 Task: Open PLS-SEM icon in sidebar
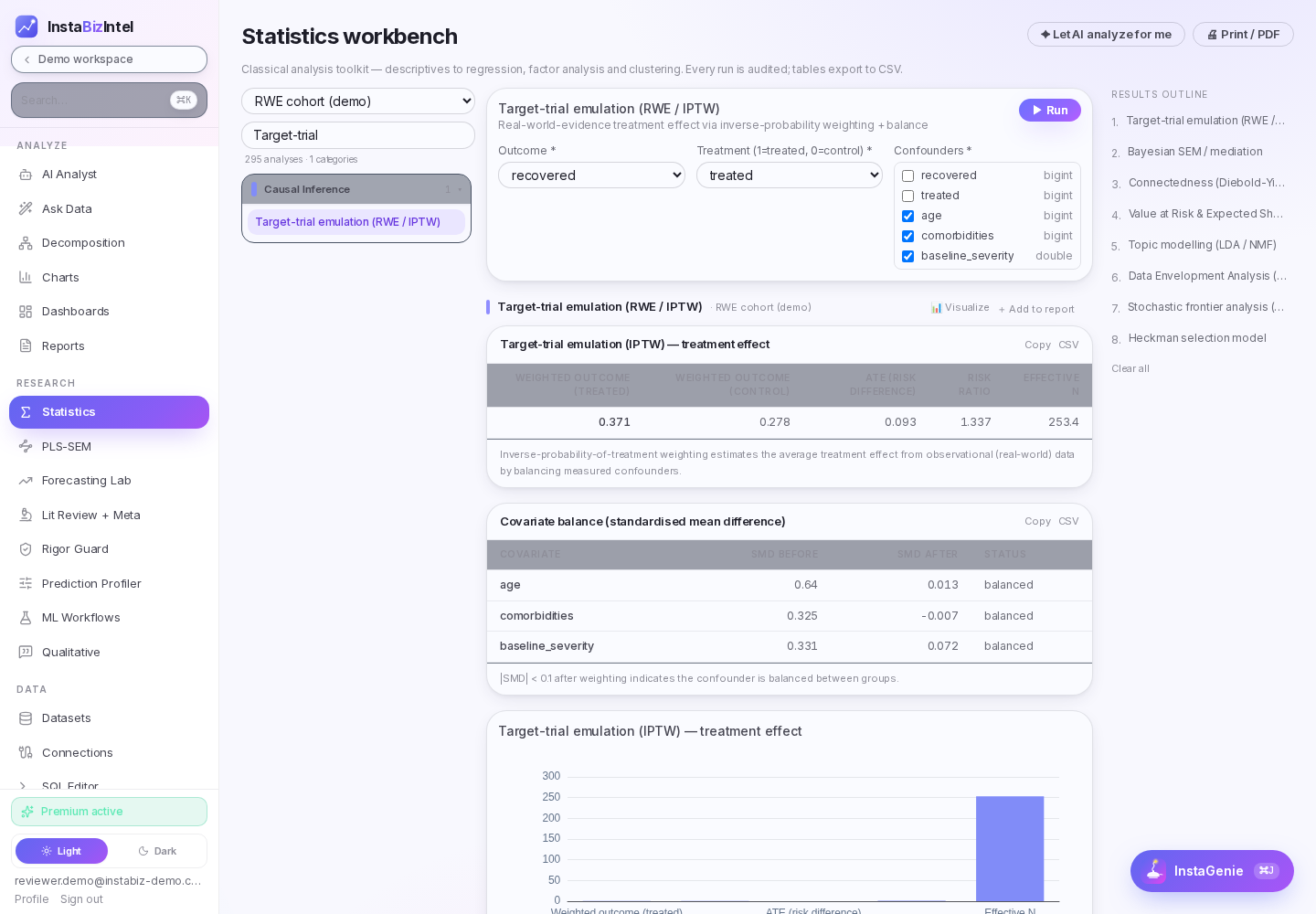click(26, 446)
